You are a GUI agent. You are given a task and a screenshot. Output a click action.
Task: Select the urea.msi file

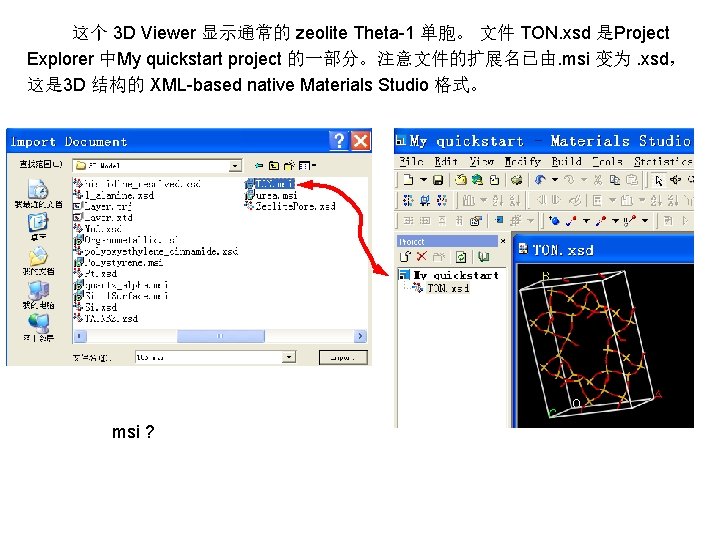point(271,195)
